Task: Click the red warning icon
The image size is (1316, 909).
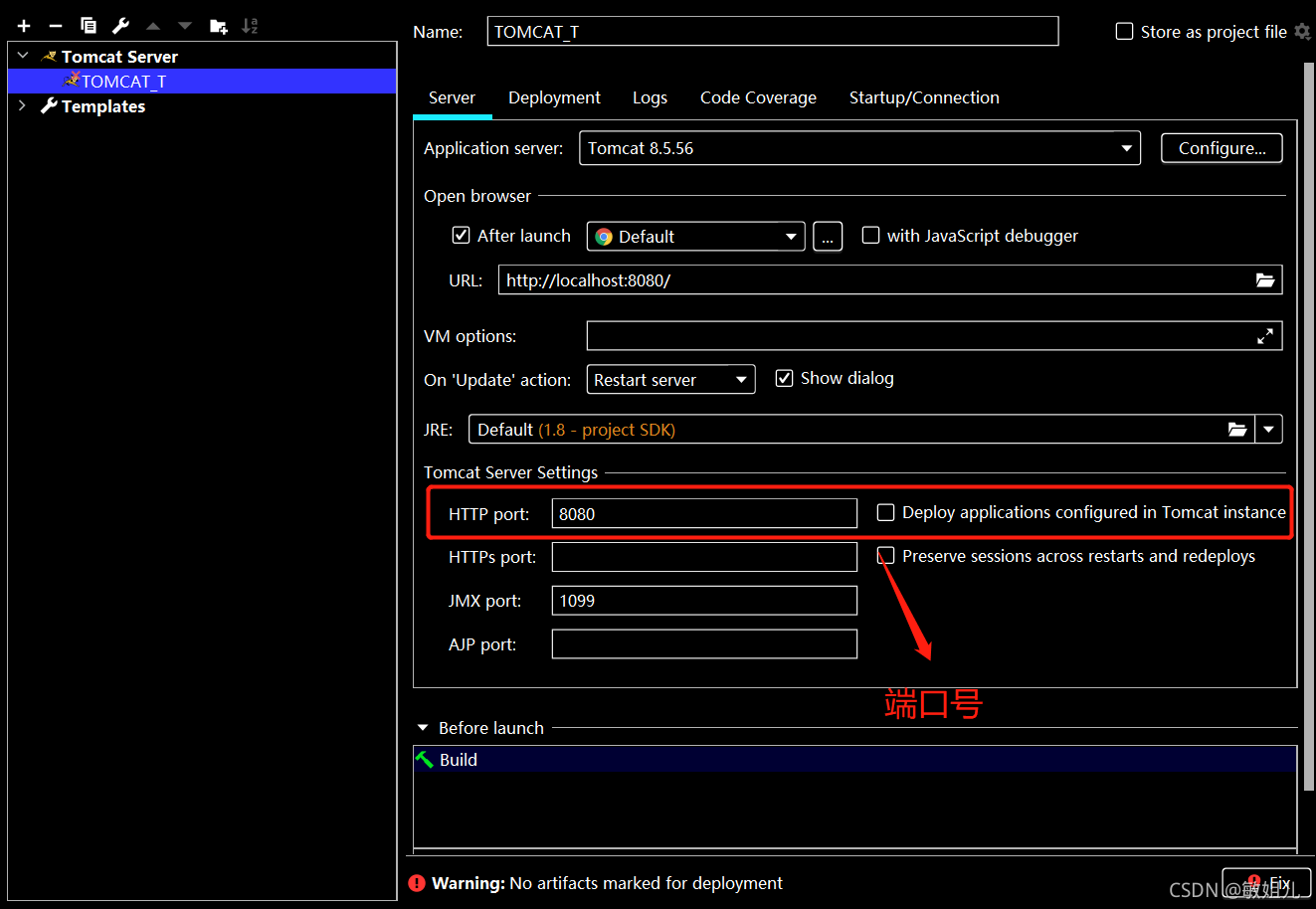Action: click(x=417, y=883)
